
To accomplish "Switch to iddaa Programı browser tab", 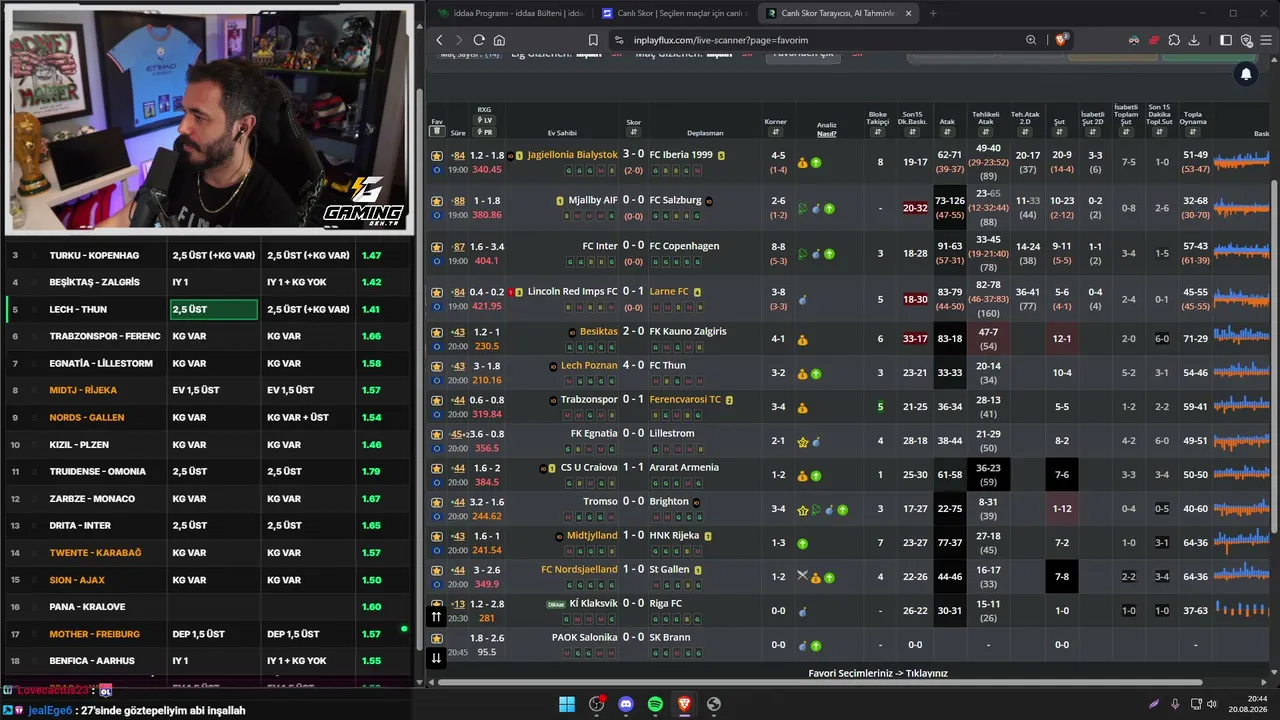I will [x=509, y=13].
